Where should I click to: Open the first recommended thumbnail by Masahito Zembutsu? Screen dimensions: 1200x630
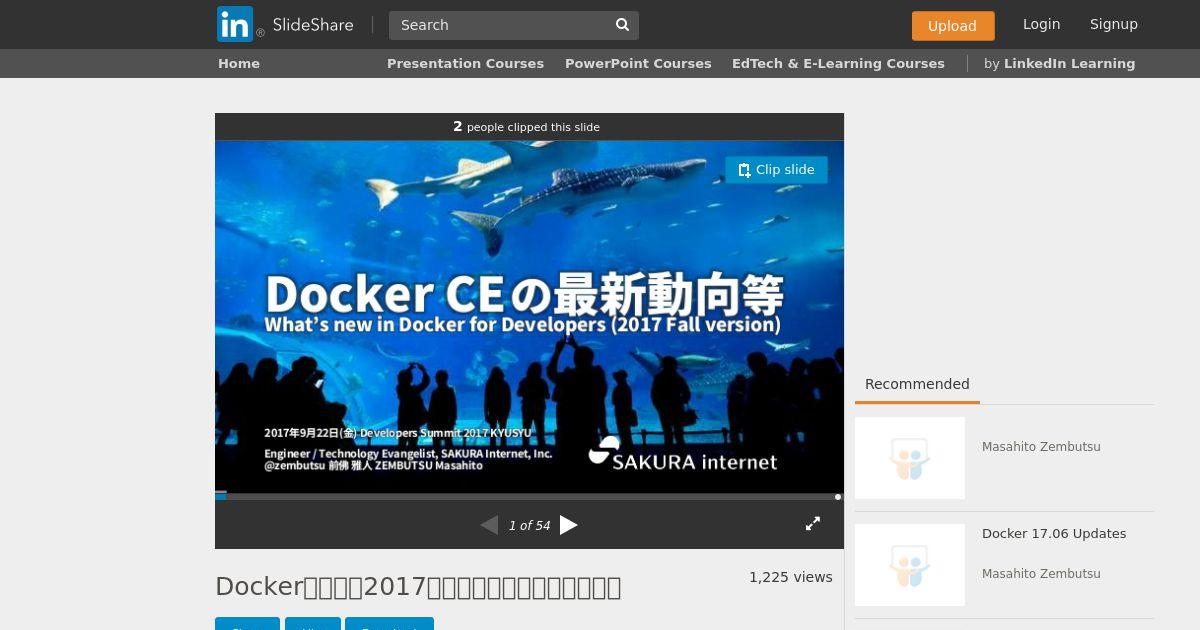[910, 458]
